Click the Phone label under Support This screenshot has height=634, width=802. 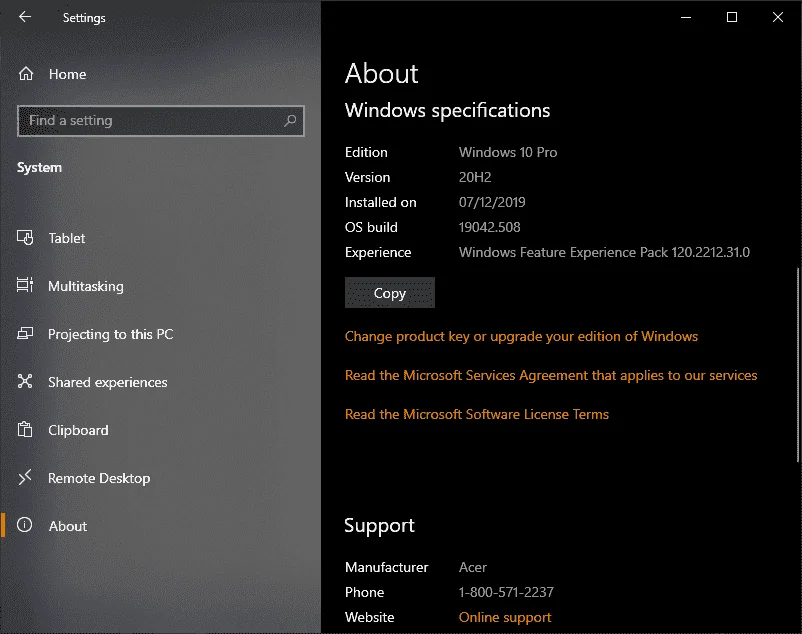365,593
